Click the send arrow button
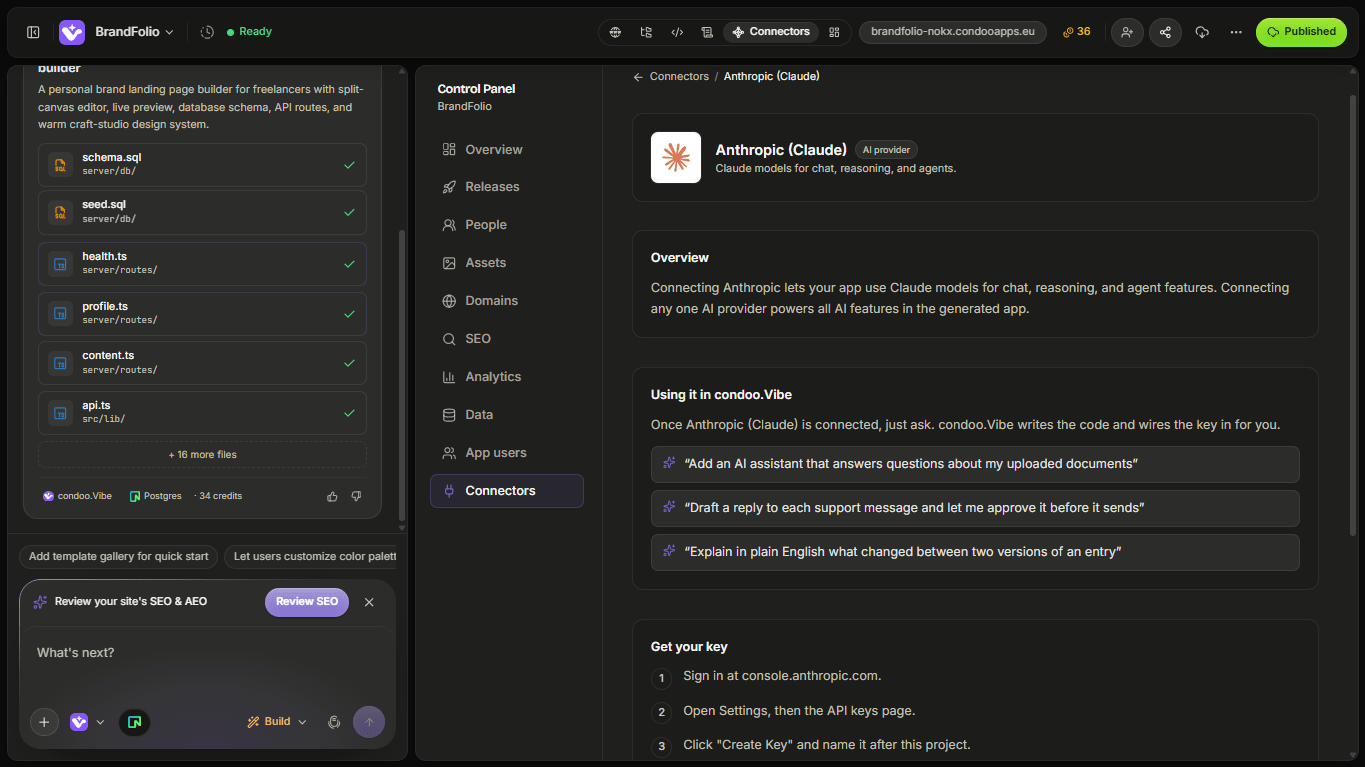 (x=369, y=722)
